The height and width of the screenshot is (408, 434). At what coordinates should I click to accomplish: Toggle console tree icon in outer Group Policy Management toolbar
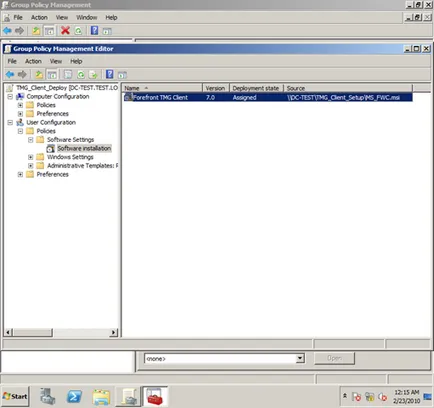(49, 31)
